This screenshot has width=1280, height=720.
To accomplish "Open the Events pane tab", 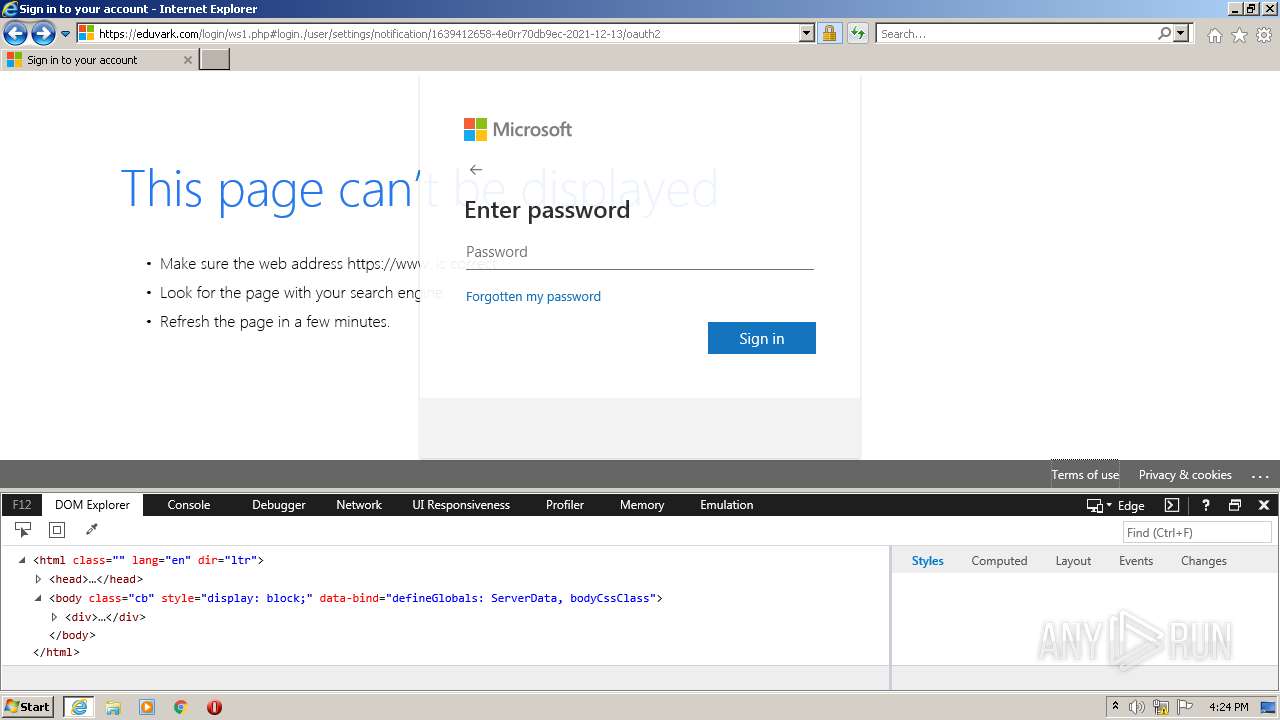I will pyautogui.click(x=1136, y=561).
